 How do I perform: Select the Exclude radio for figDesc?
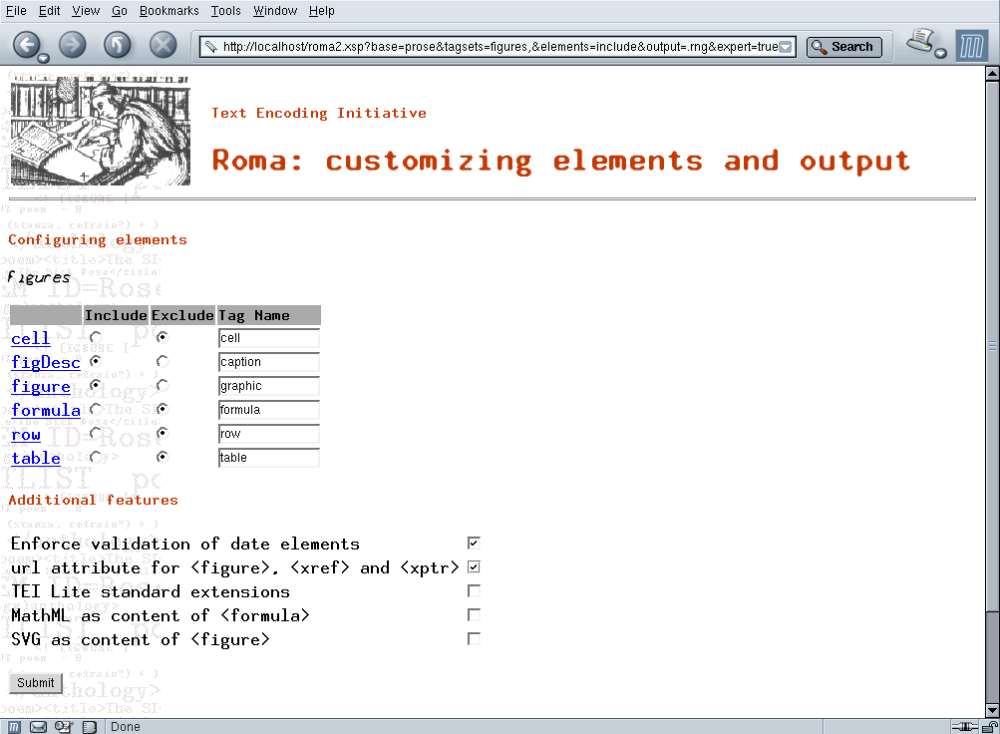162,361
